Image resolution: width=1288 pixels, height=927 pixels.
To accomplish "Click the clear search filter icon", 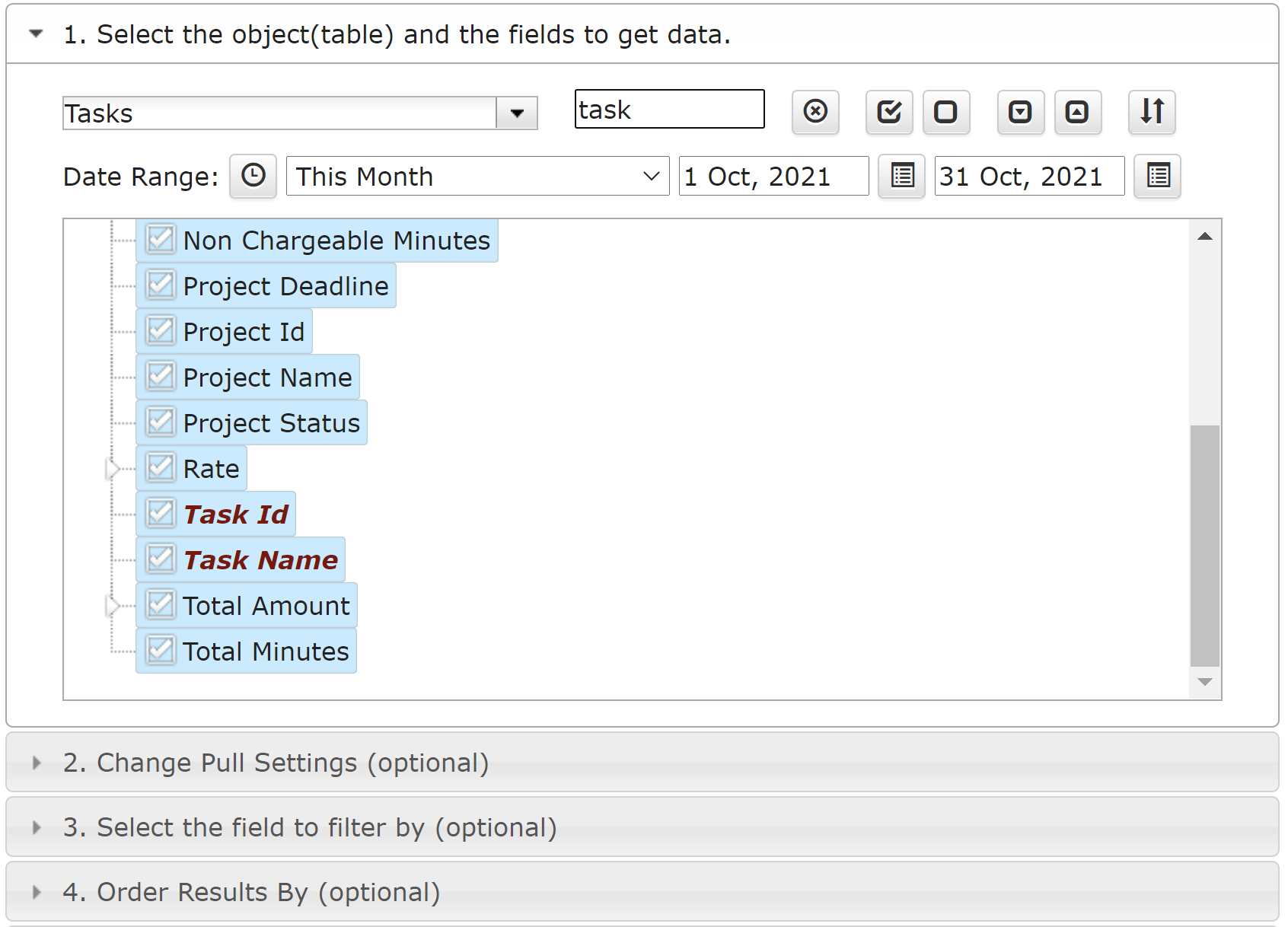I will tap(815, 112).
